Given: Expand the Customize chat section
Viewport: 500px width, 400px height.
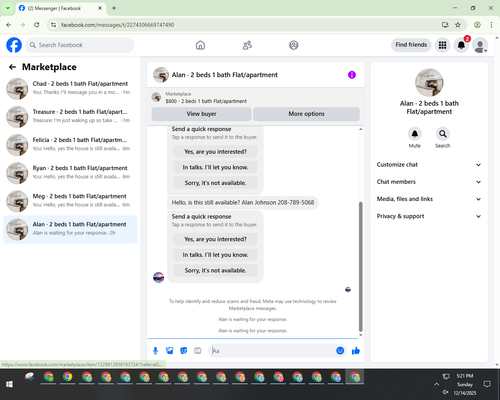Looking at the screenshot, I should point(429,165).
